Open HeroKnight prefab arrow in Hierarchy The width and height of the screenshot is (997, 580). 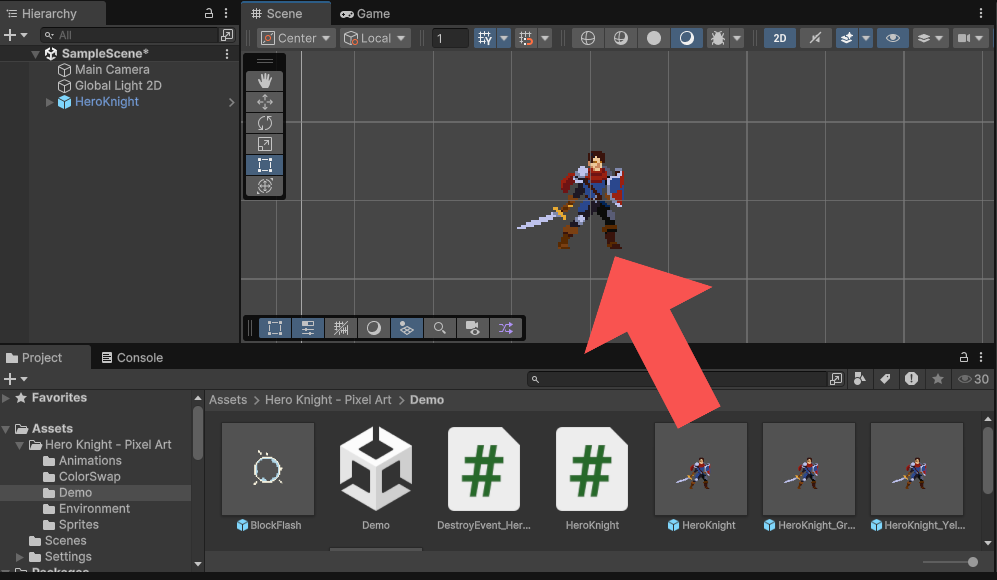231,102
